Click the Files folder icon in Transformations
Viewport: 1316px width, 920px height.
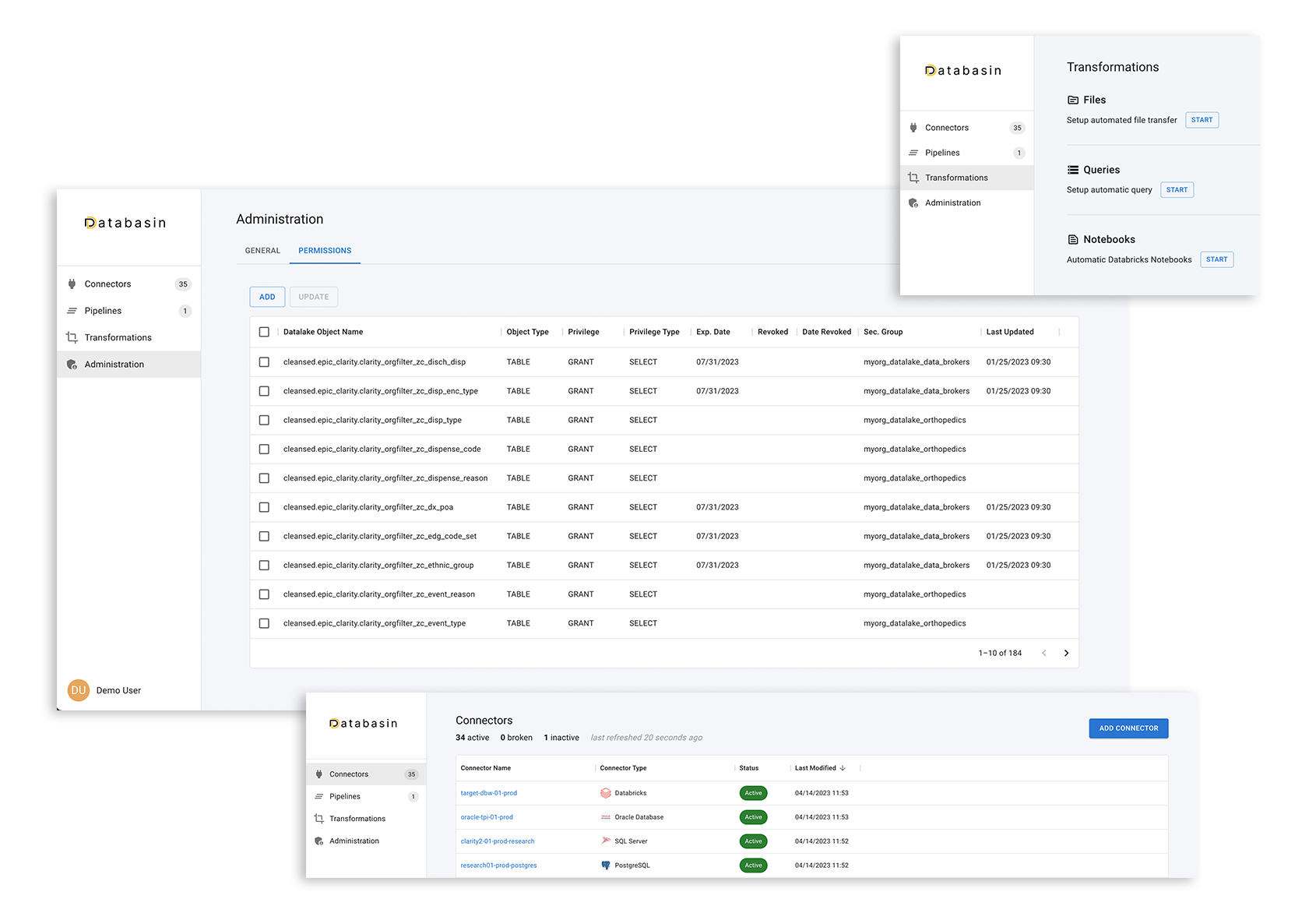click(1073, 100)
